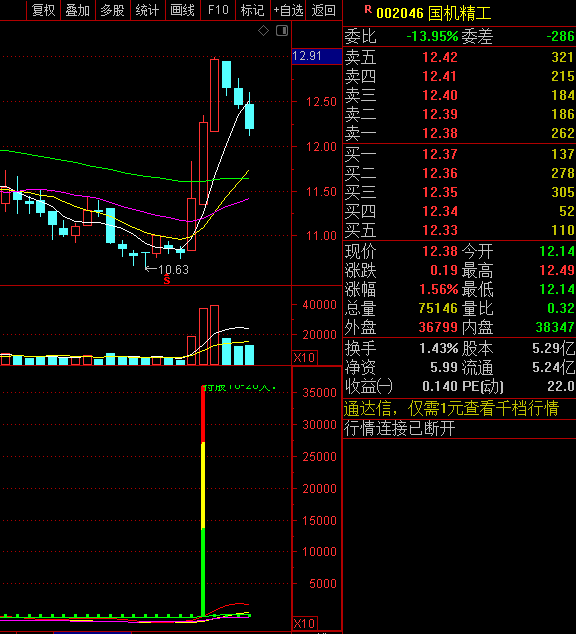Click the 卖一 volume 262
The height and width of the screenshot is (634, 576).
(x=563, y=133)
